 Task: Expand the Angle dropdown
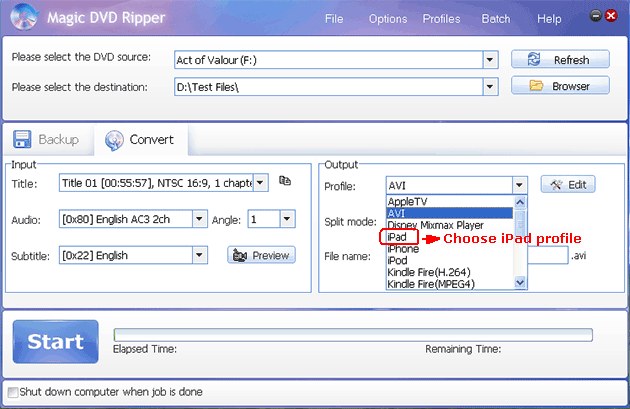point(287,219)
